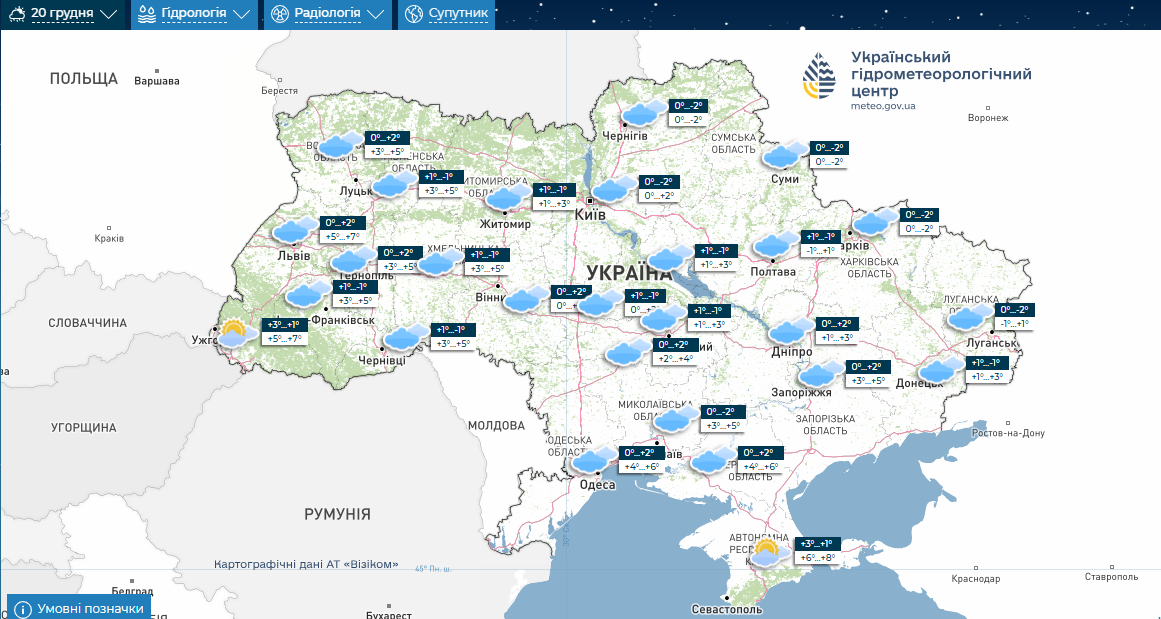Open the Умовні позначки legend
The width and height of the screenshot is (1161, 619).
pyautogui.click(x=90, y=608)
